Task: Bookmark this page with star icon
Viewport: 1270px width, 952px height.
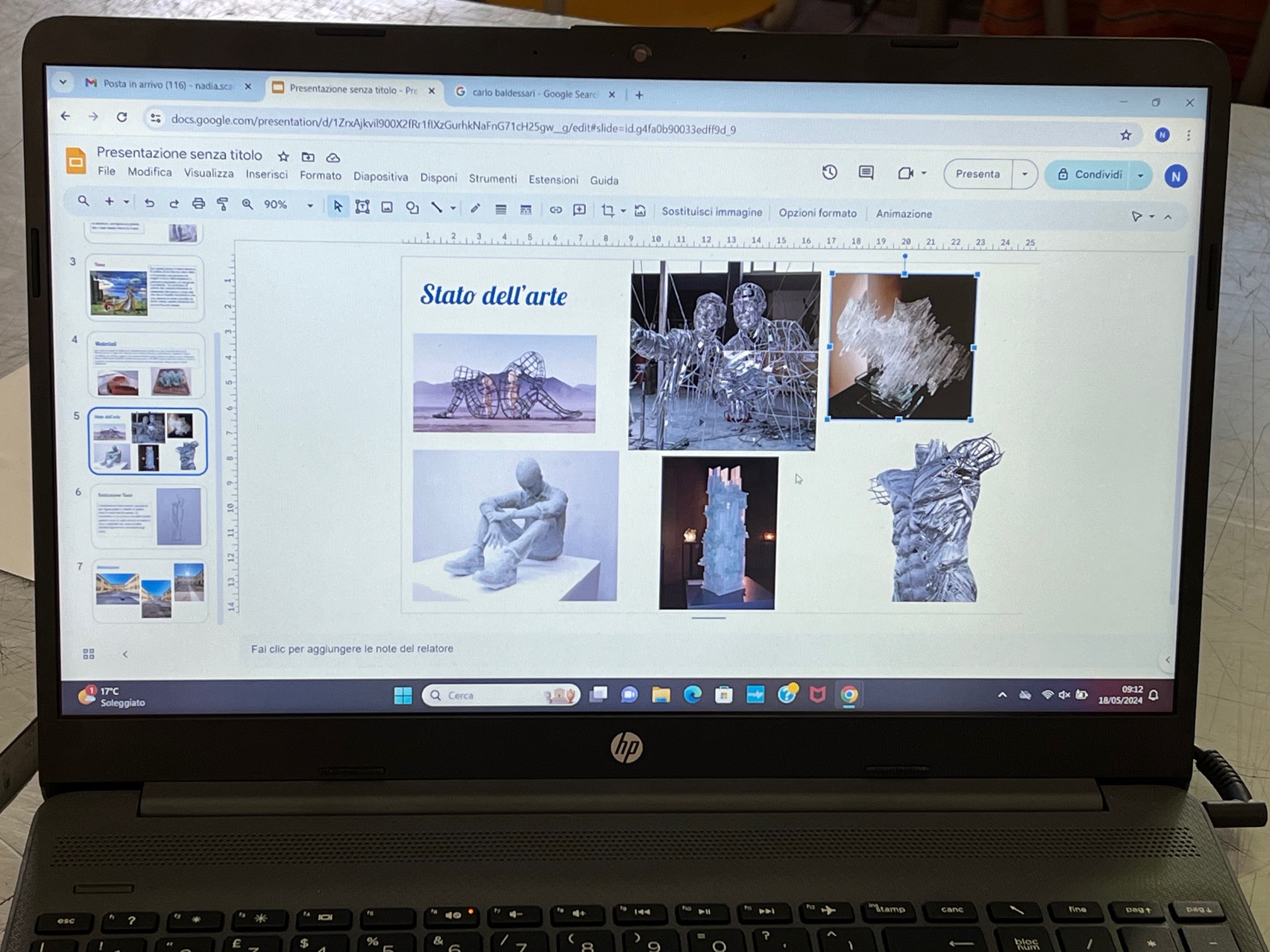Action: (1126, 135)
